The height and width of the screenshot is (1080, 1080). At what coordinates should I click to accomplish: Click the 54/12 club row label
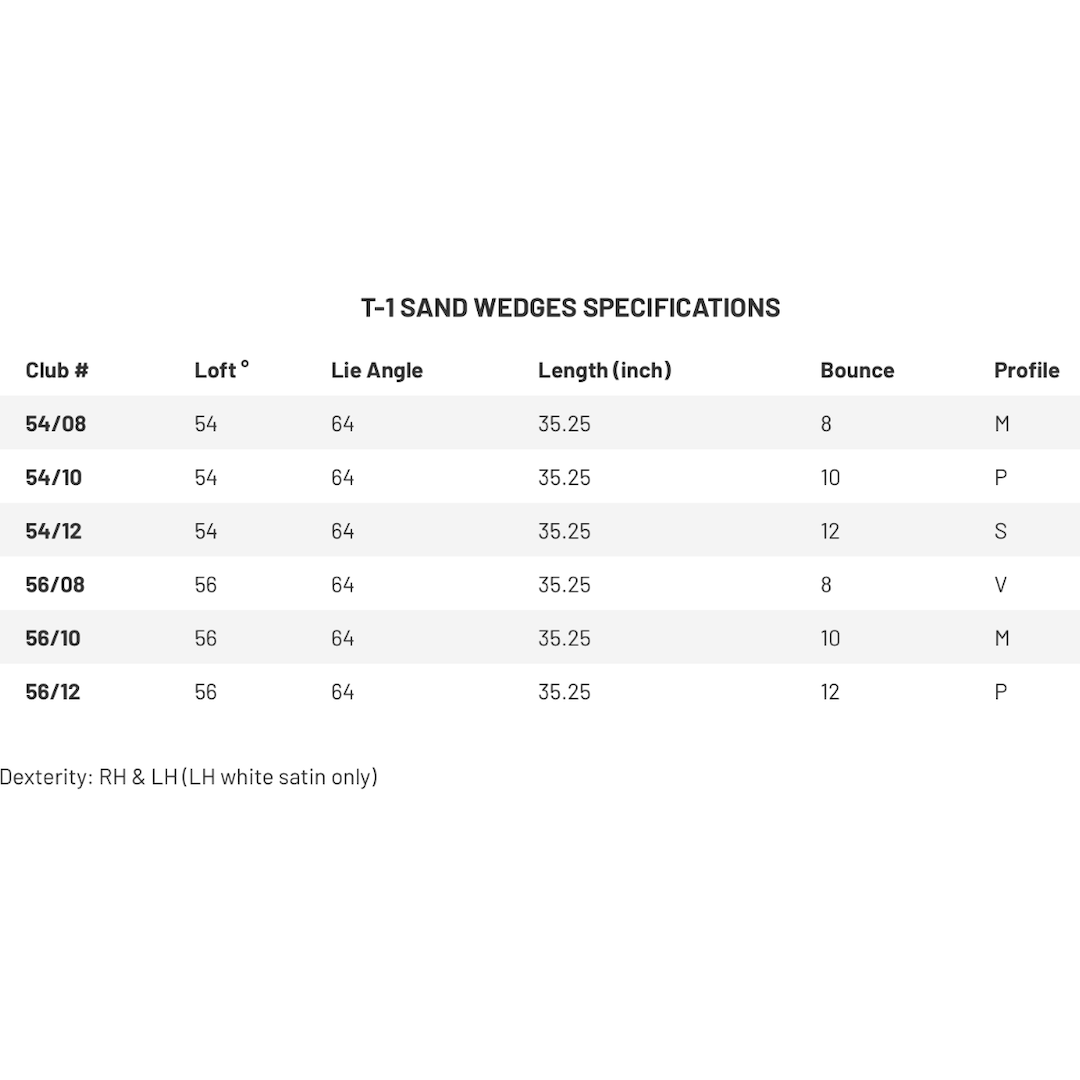click(x=54, y=531)
